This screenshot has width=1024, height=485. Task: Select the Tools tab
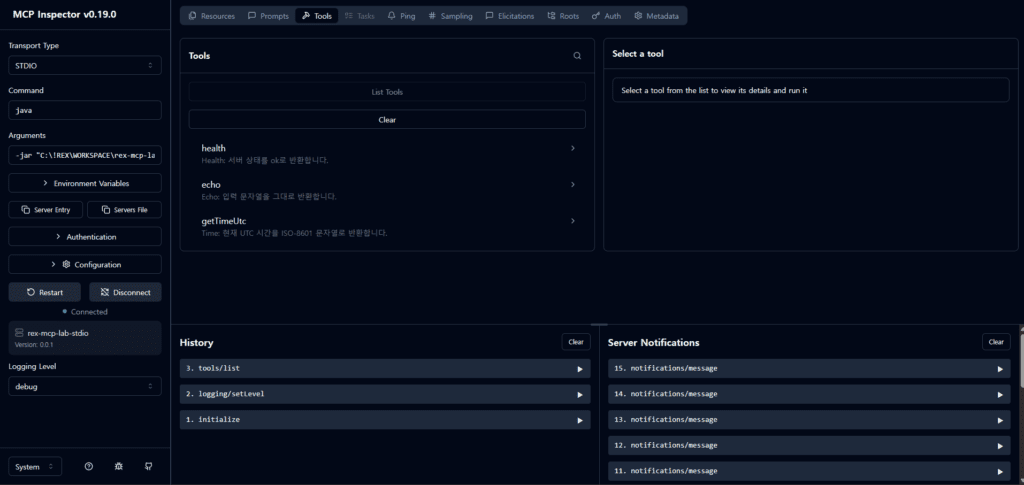[317, 16]
